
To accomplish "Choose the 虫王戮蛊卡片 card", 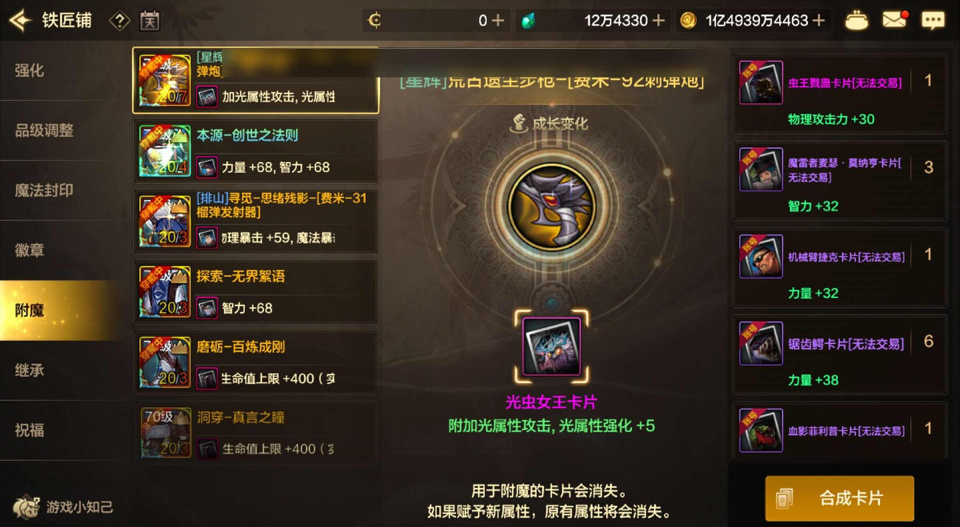I will 840,93.
